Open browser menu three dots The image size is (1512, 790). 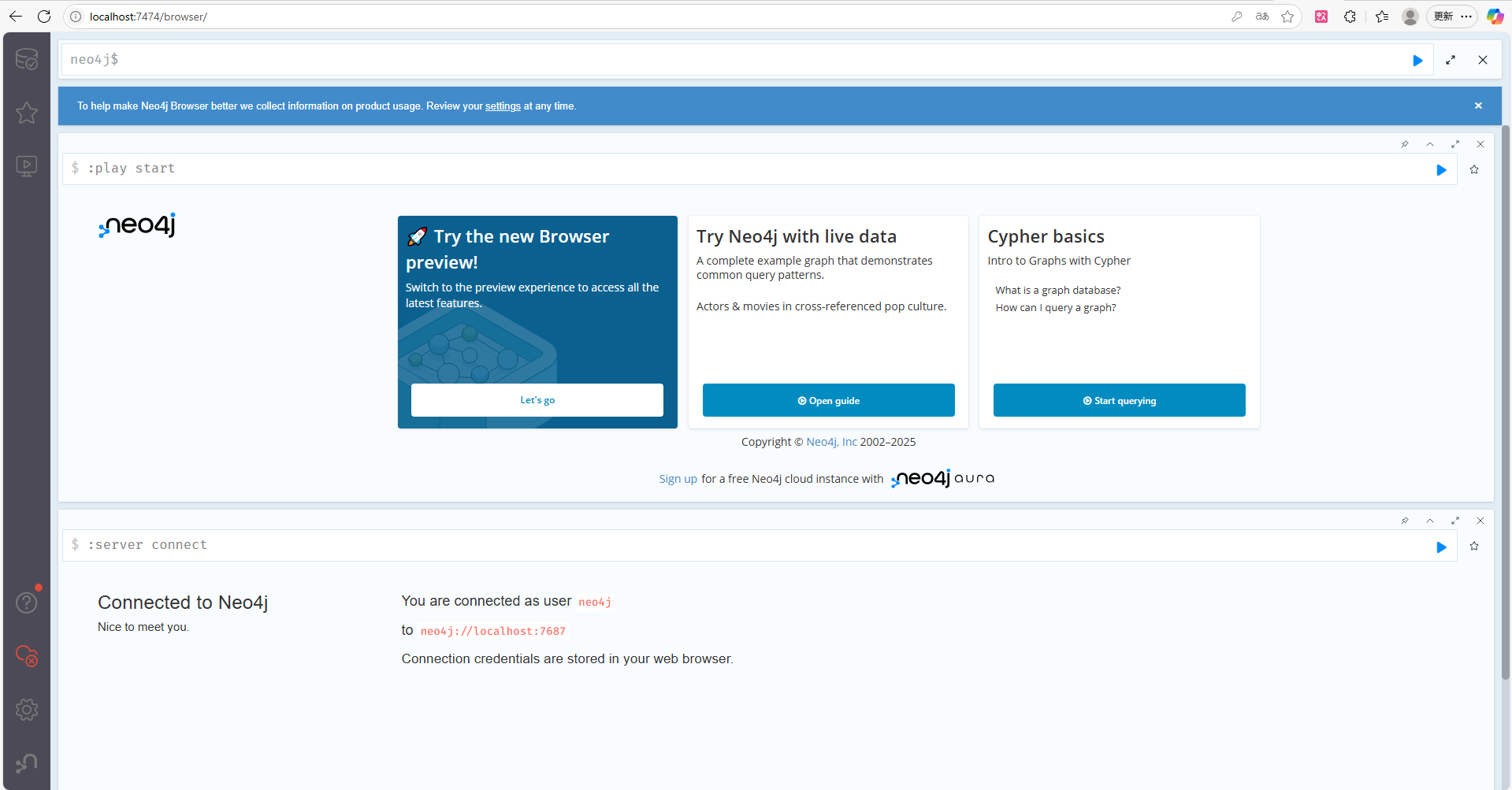pos(1466,17)
